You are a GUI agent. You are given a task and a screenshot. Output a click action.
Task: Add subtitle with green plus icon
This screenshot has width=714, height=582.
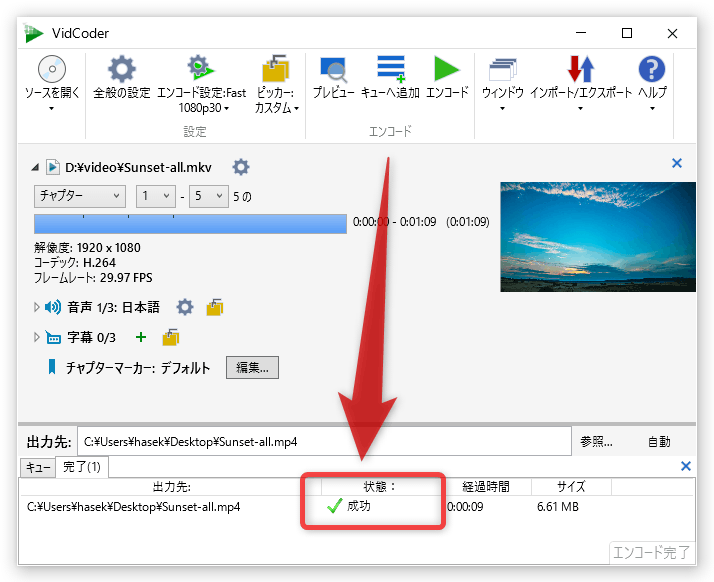coord(141,337)
